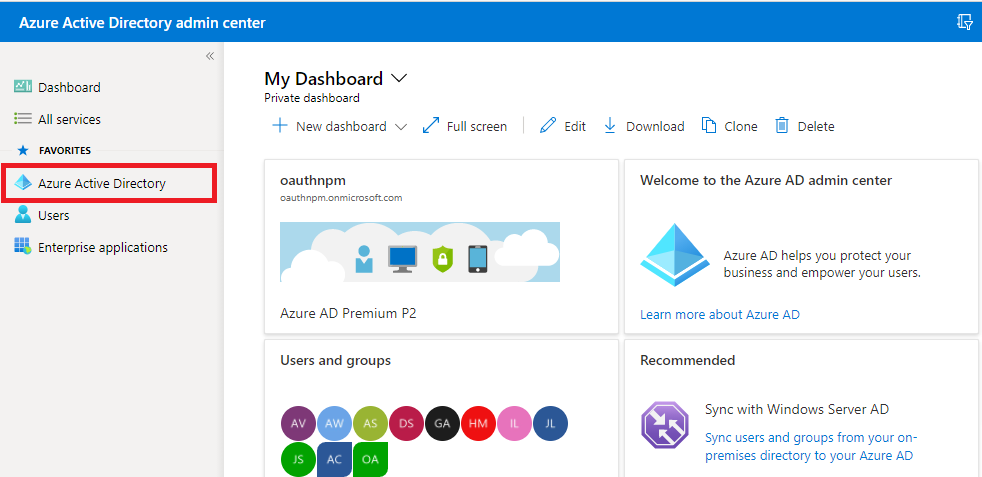Screen dimensions: 982x477
Task: Click the Edit pencil icon
Action: click(548, 126)
